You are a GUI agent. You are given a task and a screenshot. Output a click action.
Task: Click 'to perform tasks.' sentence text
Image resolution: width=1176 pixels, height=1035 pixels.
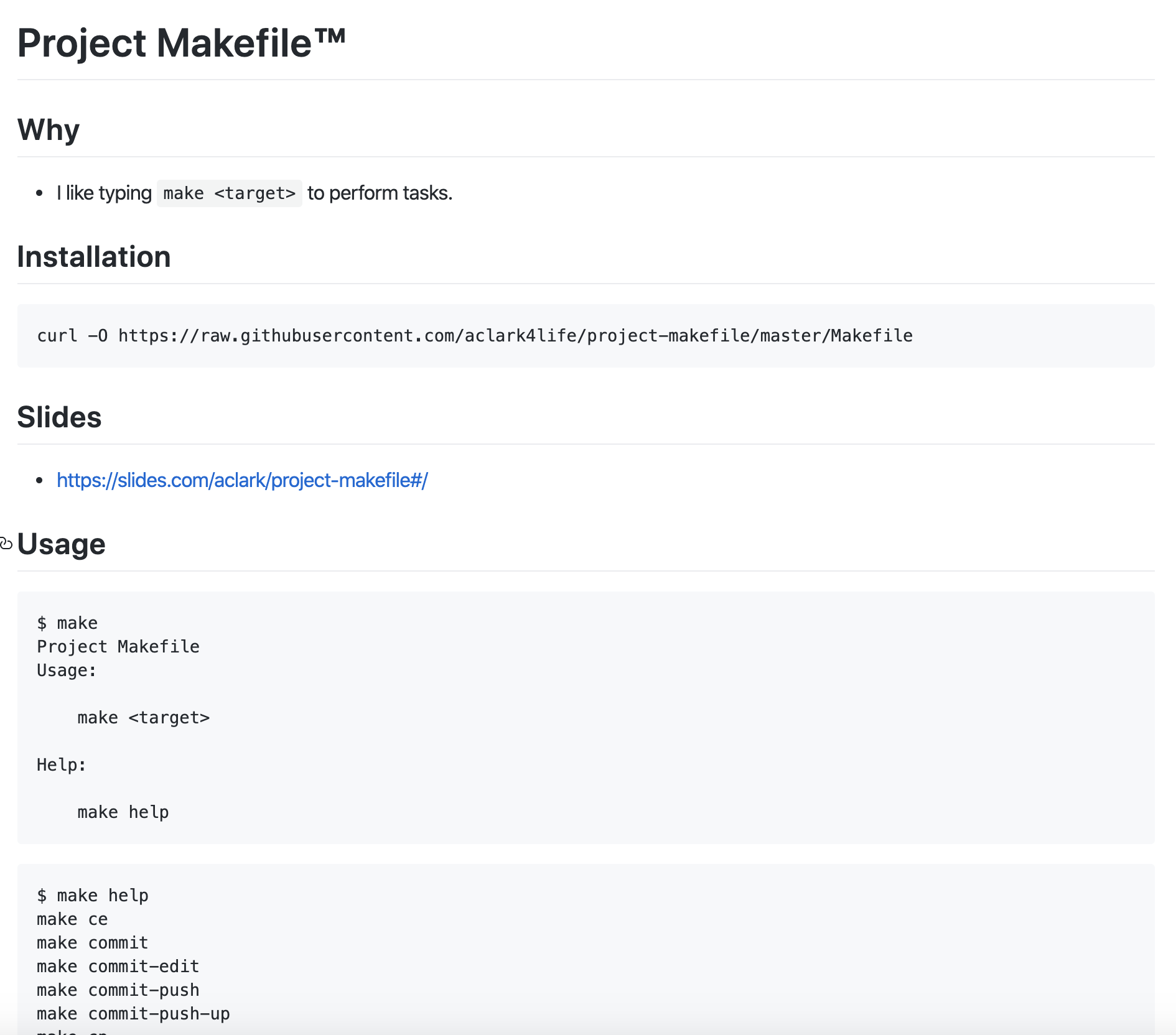click(x=380, y=193)
